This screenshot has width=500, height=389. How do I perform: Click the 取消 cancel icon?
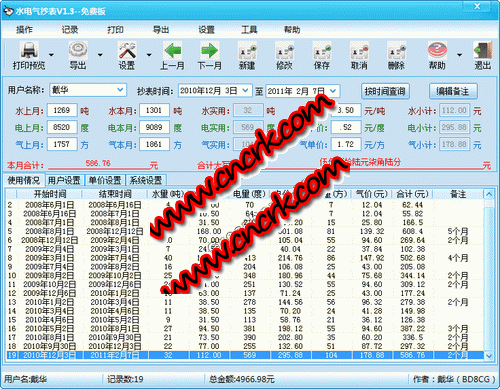pos(359,51)
